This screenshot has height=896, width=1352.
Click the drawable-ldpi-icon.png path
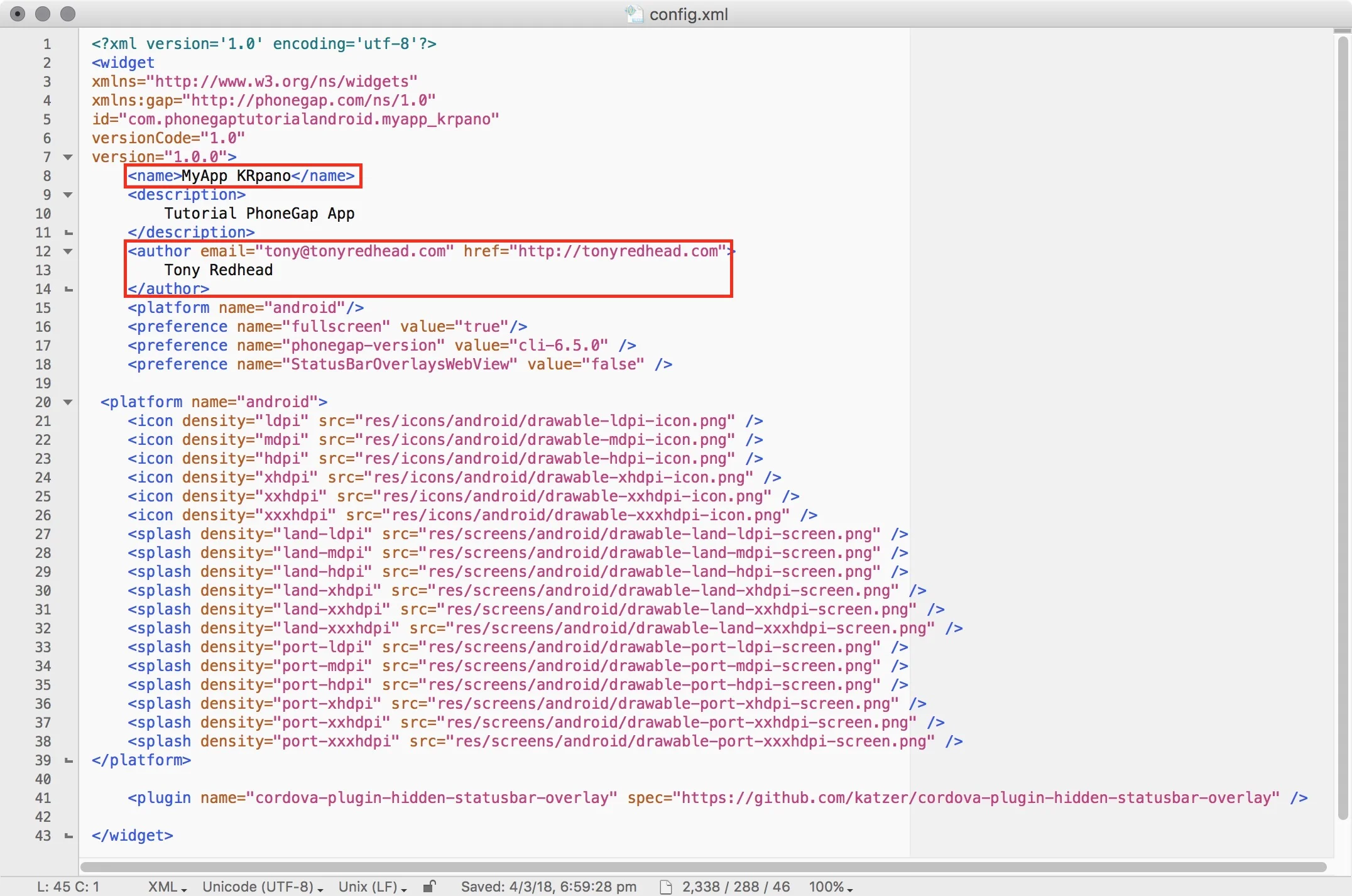point(545,421)
